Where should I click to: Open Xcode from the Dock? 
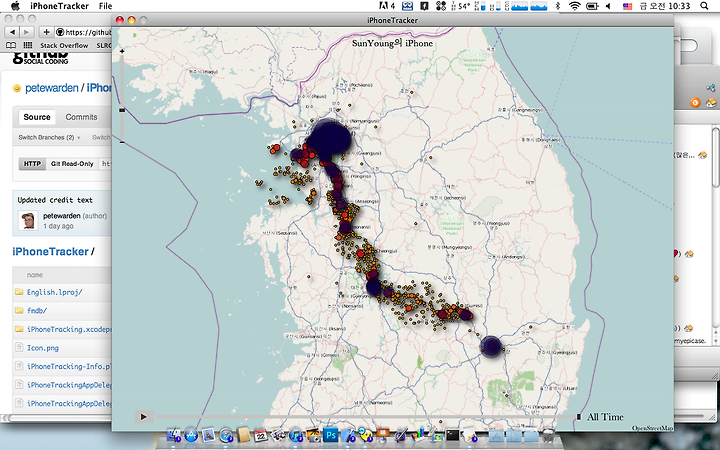pyautogui.click(x=348, y=434)
